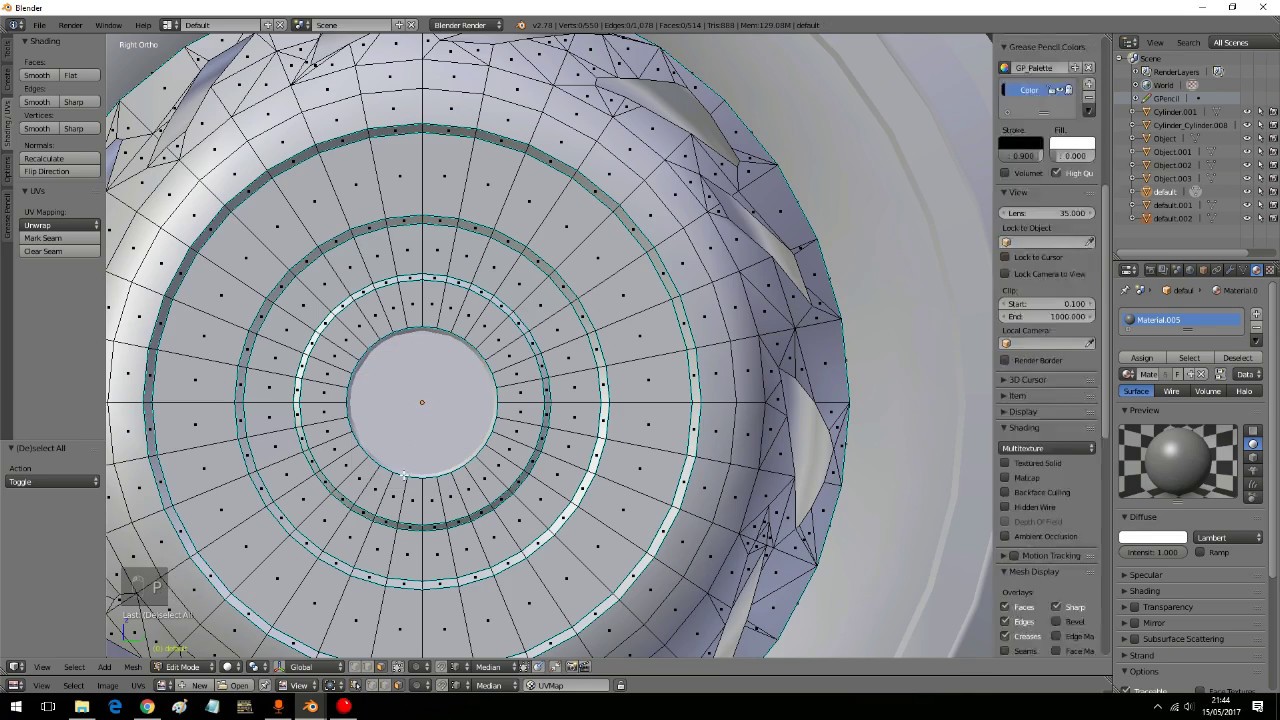Click the Open image button
Screen dimensions: 1280x720
tap(235, 686)
